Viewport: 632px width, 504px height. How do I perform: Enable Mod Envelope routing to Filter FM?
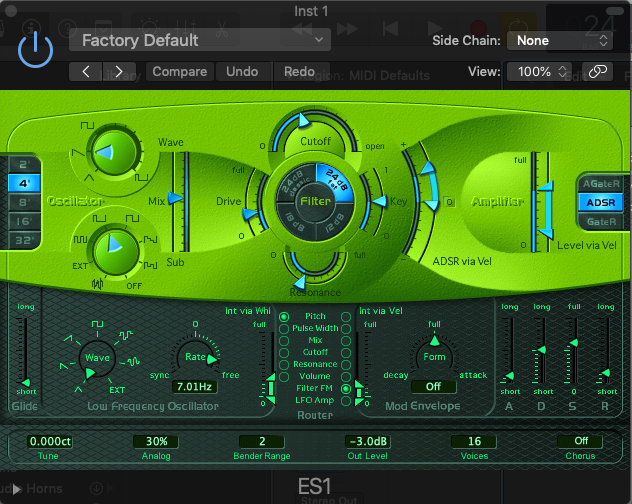click(x=346, y=389)
